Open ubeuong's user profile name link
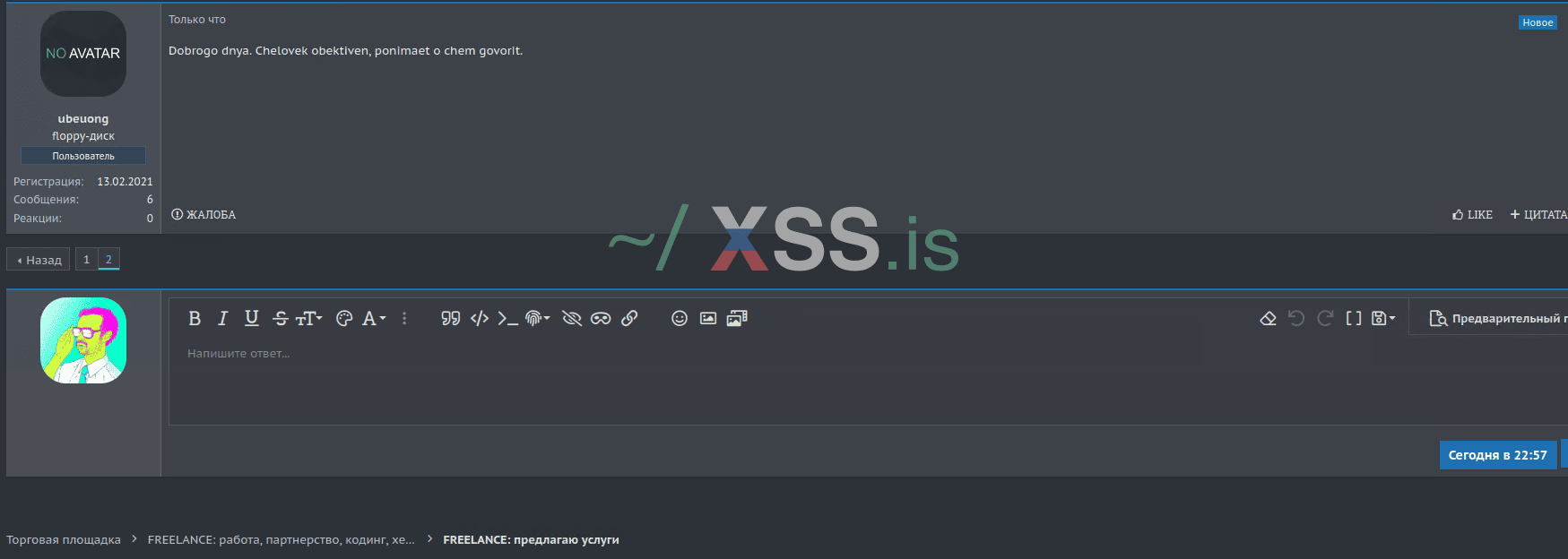 click(x=83, y=118)
